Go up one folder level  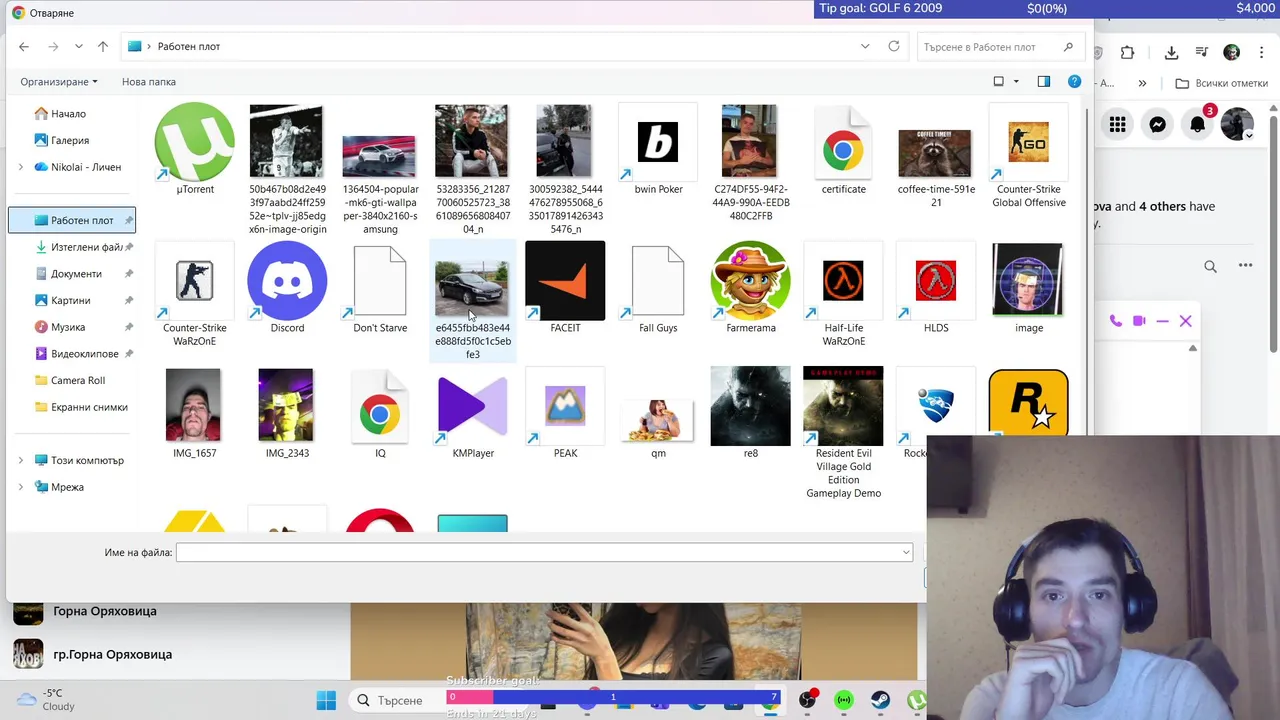pos(103,47)
